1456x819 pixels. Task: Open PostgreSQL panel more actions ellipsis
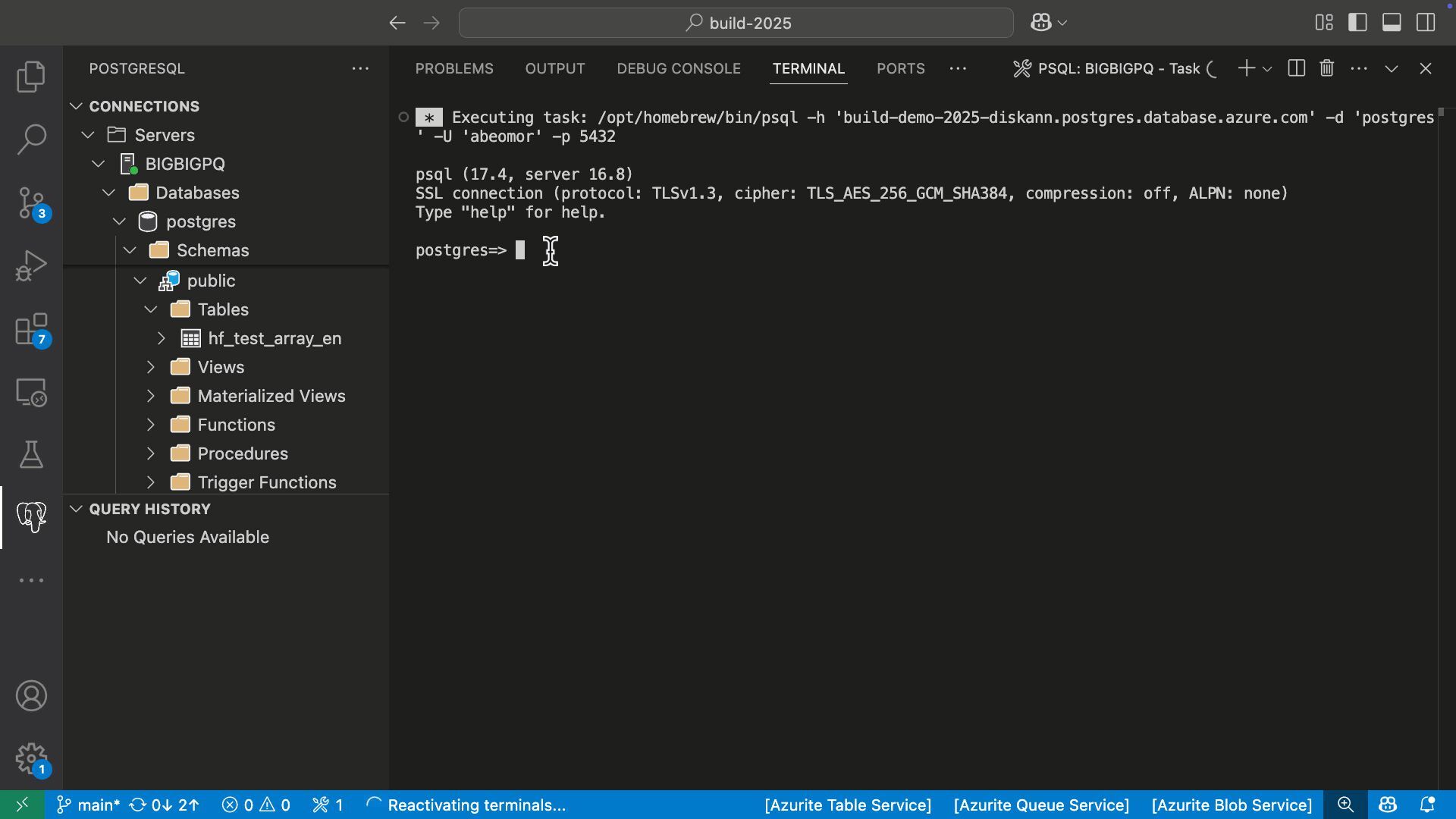[360, 68]
